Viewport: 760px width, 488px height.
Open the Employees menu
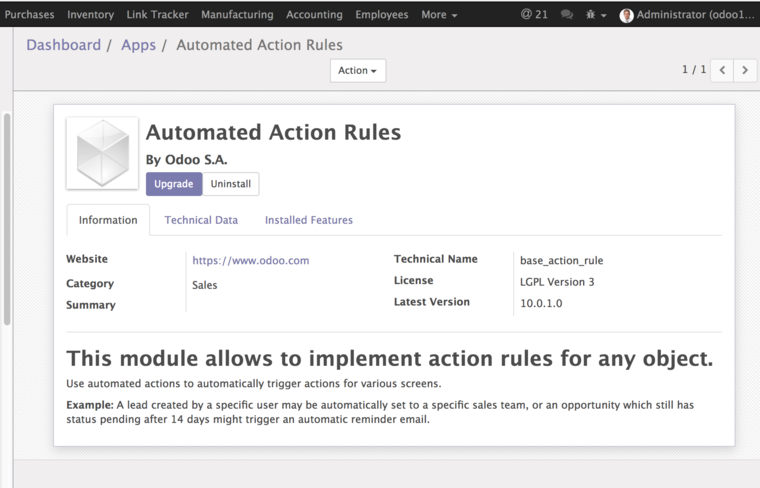[x=382, y=15]
